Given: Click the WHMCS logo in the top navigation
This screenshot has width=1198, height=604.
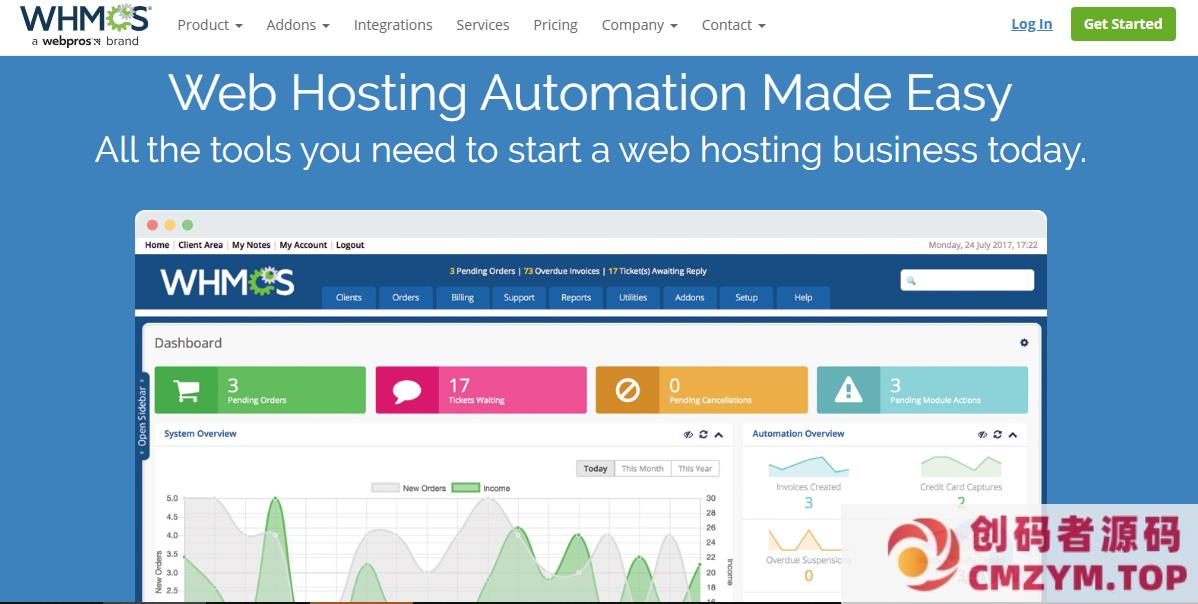Looking at the screenshot, I should 85,25.
